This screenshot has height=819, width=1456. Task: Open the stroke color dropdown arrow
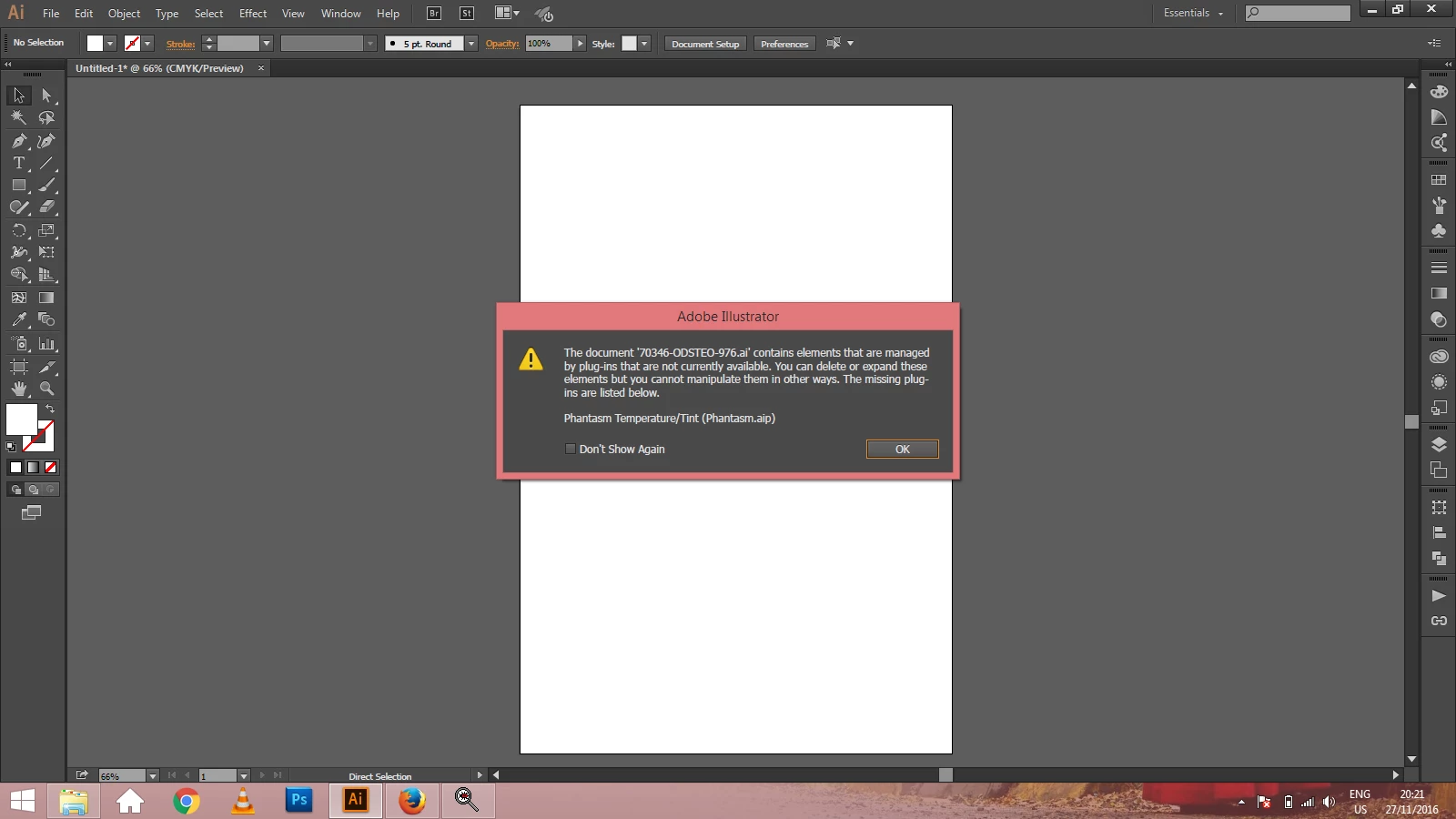tap(147, 44)
